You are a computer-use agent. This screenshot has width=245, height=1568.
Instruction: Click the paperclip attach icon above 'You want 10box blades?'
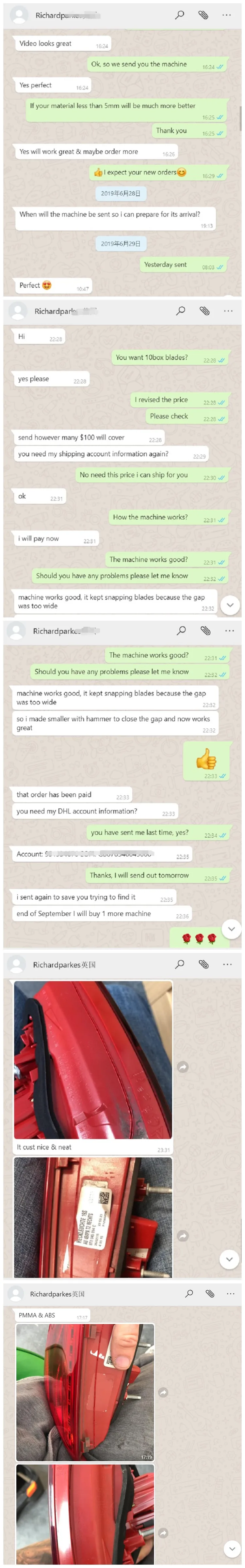[x=205, y=311]
